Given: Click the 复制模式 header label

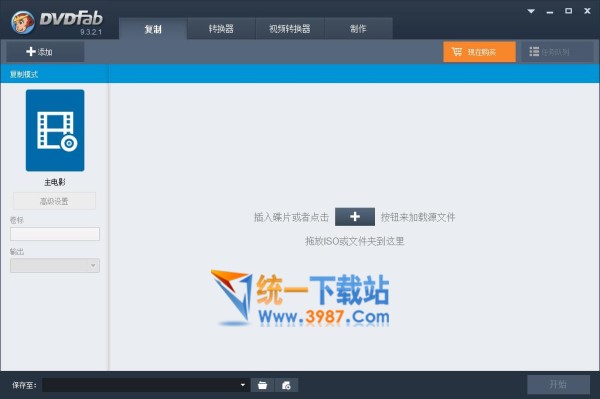Looking at the screenshot, I should tap(24, 74).
